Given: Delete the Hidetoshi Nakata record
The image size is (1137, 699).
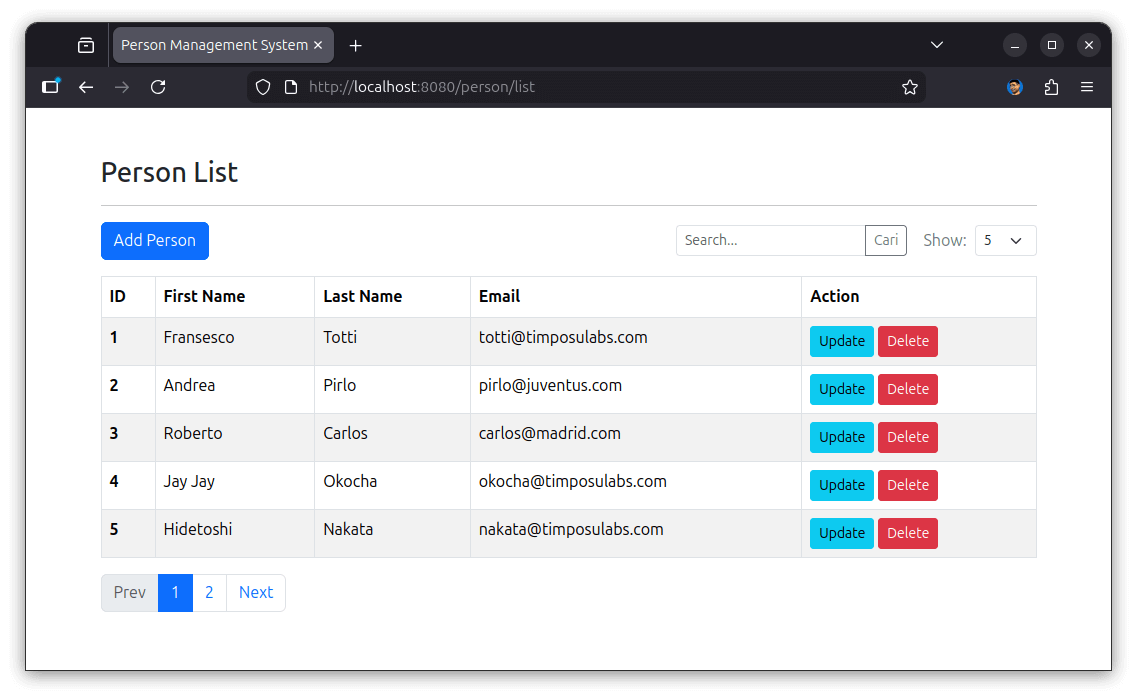Looking at the screenshot, I should pos(907,533).
